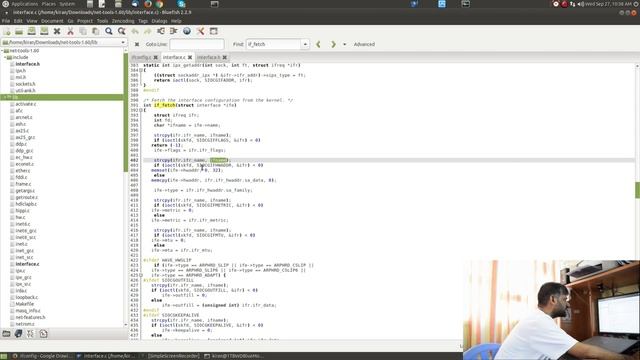Open the Dialogs menu
Viewport: 640px width, 360px height.
[x=159, y=21]
